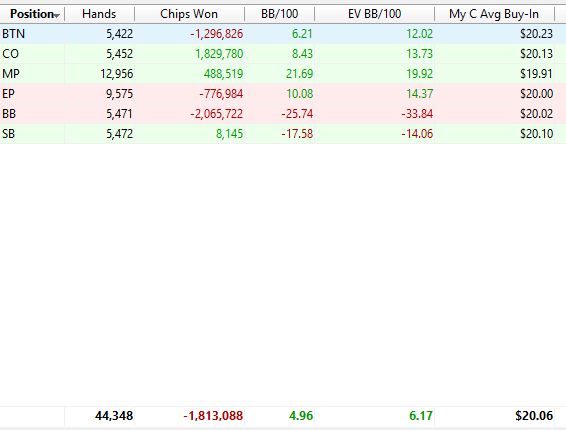The height and width of the screenshot is (430, 566).
Task: Click the average buy-in total $20.06
Action: pos(534,416)
